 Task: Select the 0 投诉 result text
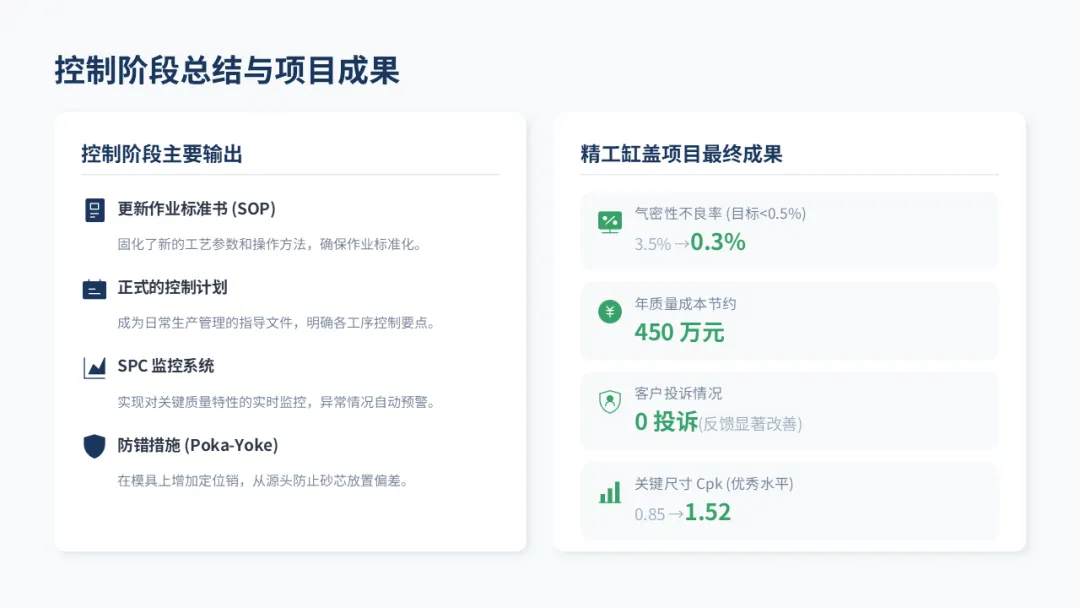coord(666,421)
